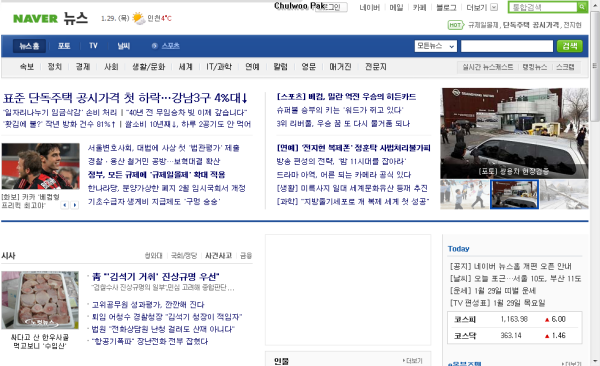This screenshot has height=366, width=600.
Task: Select the 영문 category
Action: tap(308, 67)
